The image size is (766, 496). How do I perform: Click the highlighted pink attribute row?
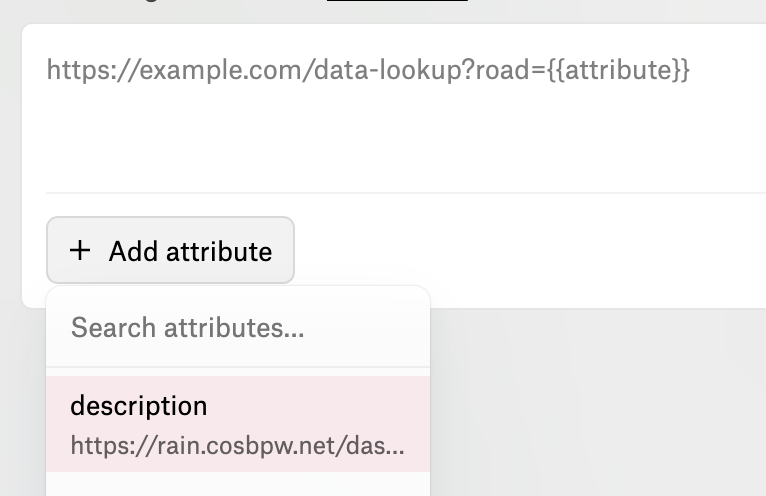coord(238,424)
